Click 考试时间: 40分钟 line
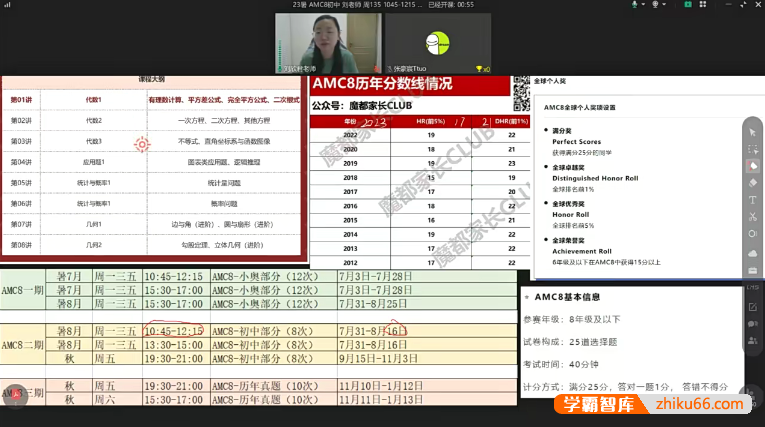765x427 pixels. click(561, 364)
